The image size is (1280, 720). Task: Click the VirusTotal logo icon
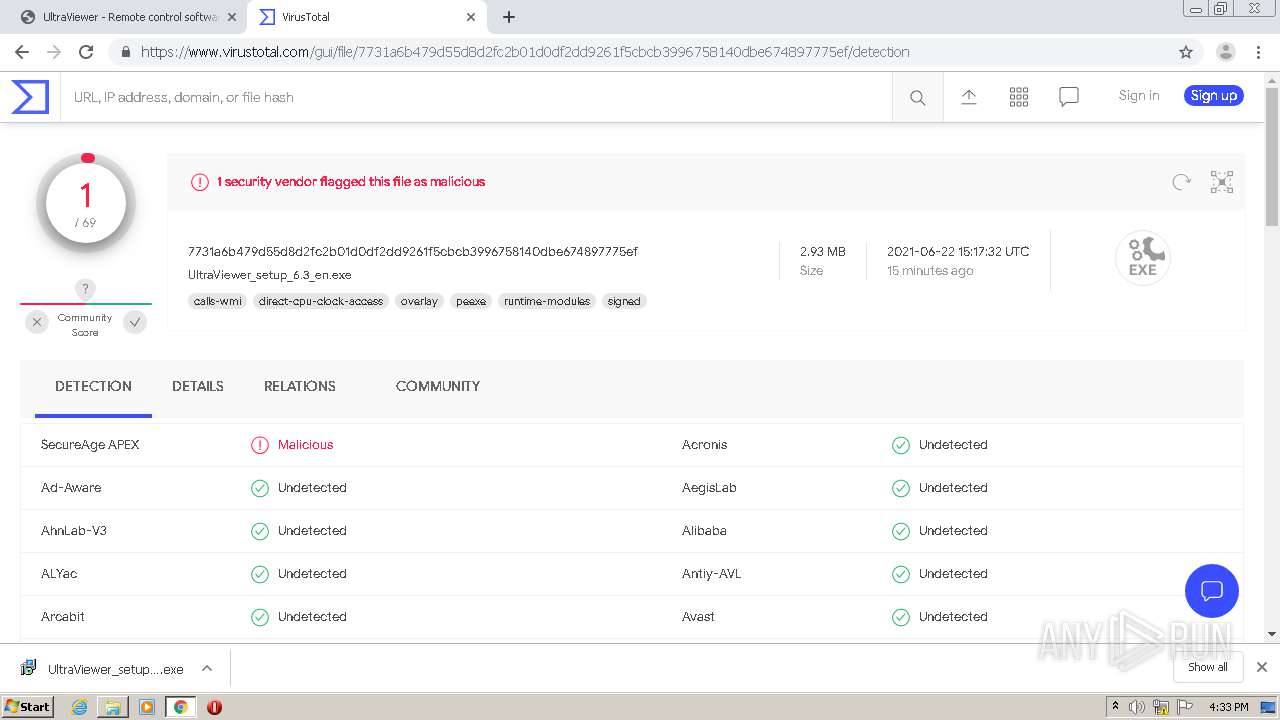tap(29, 97)
